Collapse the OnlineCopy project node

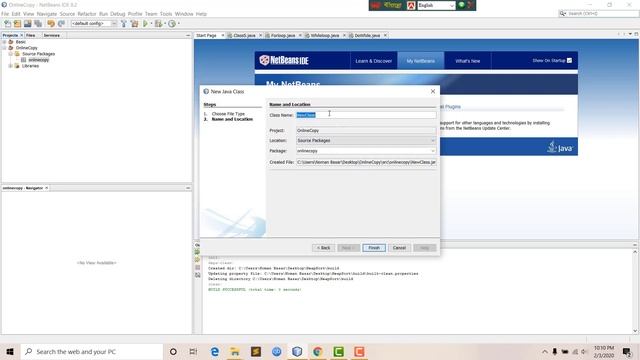pyautogui.click(x=4, y=48)
